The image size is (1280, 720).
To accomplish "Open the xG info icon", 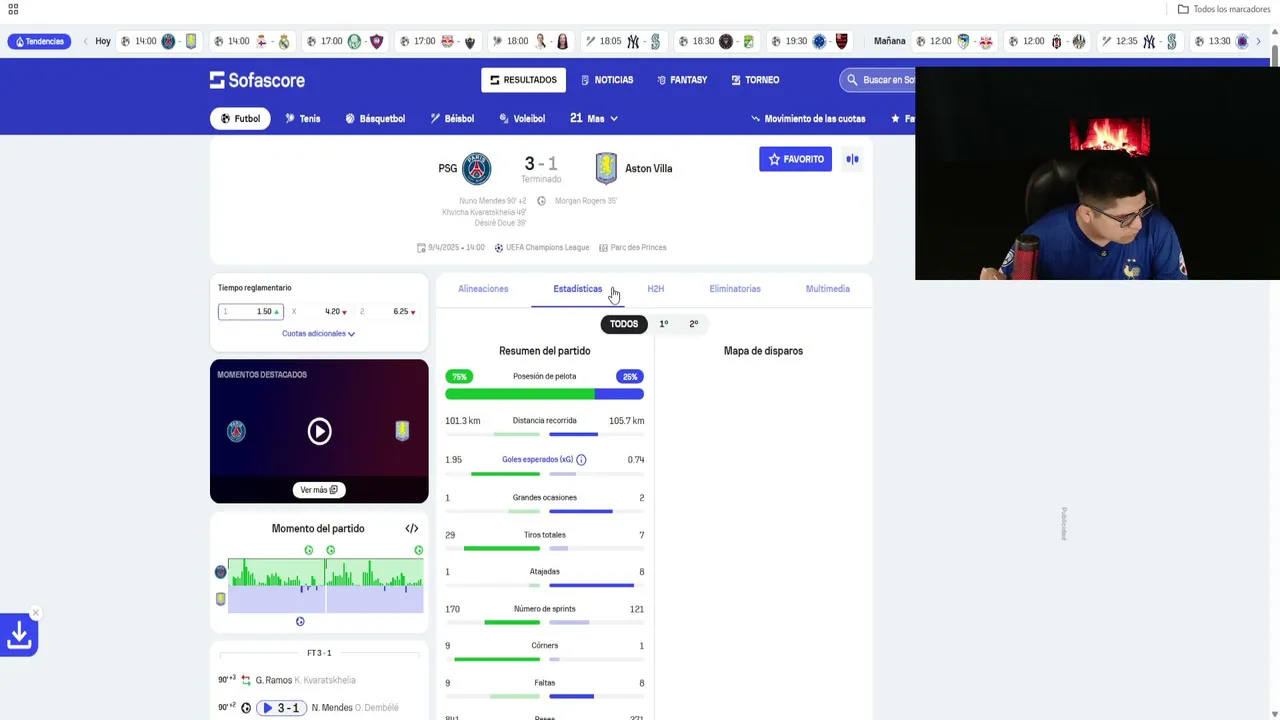I will click(581, 460).
